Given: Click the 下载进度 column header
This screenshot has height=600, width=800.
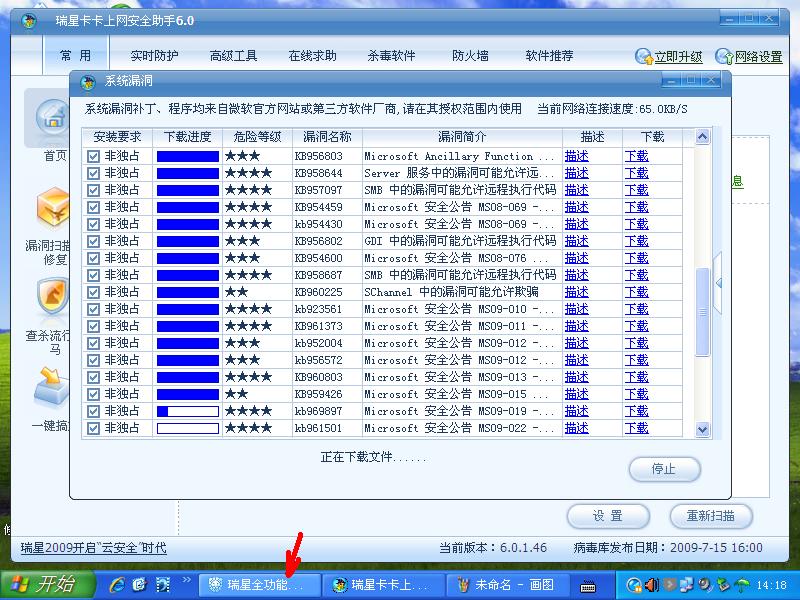Looking at the screenshot, I should (188, 137).
